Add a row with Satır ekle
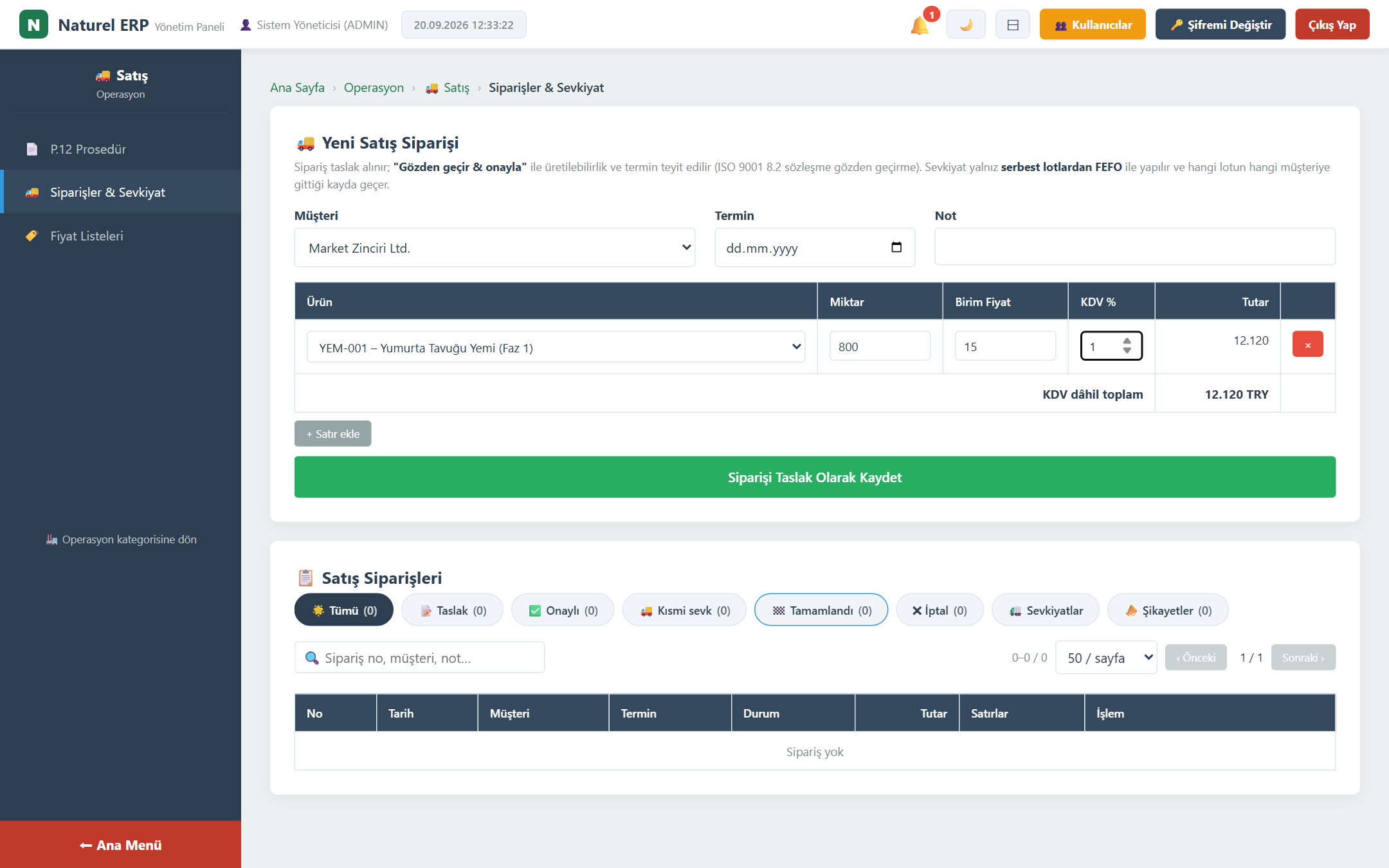 tap(332, 433)
